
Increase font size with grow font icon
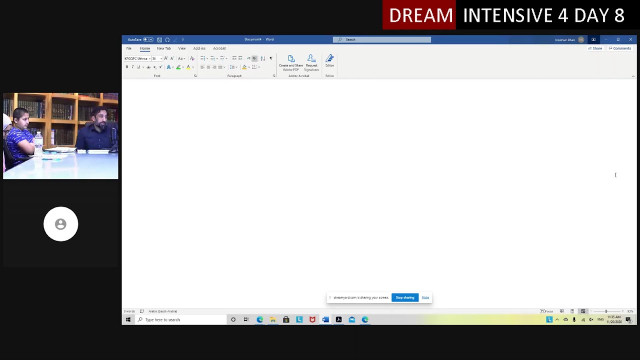pos(166,58)
